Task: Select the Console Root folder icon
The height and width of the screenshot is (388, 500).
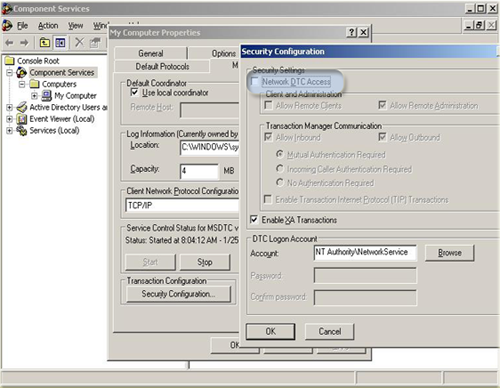Action: [x=10, y=61]
